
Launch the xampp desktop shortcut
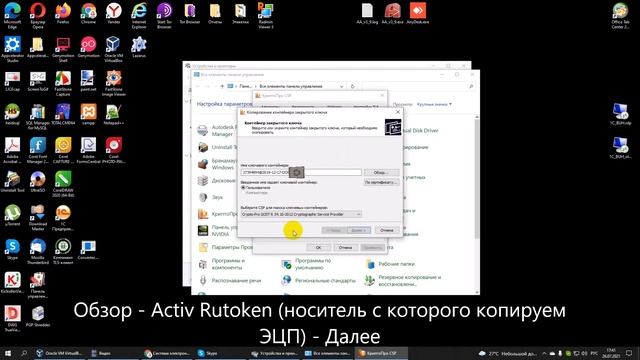[x=88, y=114]
